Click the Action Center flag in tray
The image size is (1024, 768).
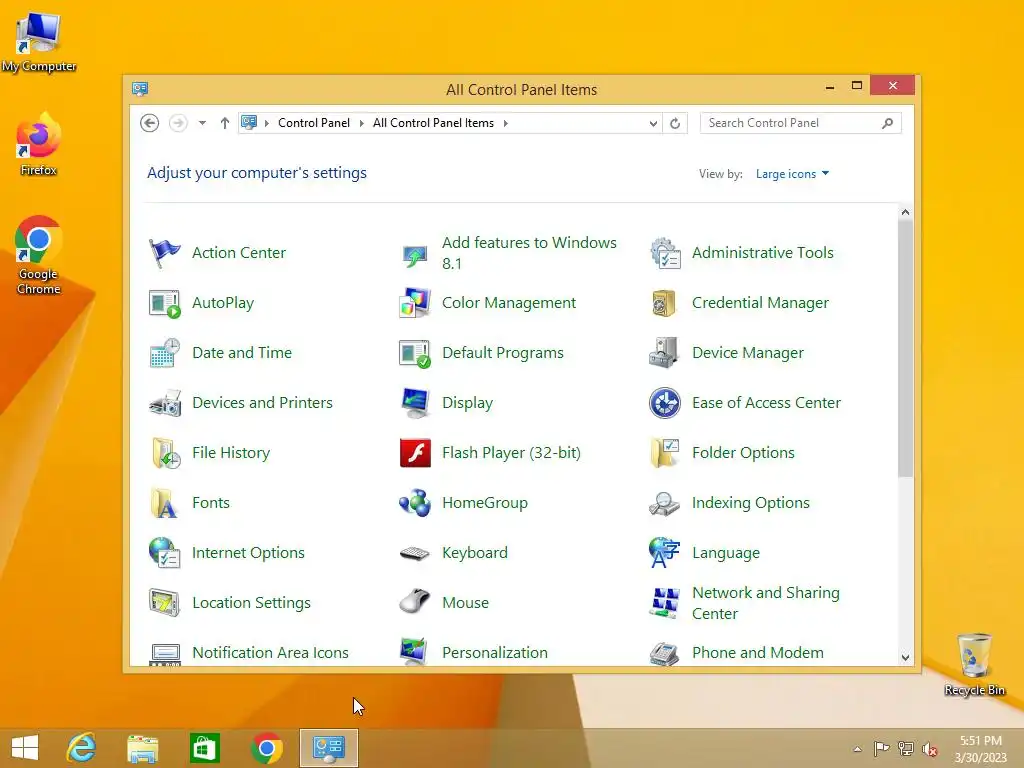(x=882, y=749)
